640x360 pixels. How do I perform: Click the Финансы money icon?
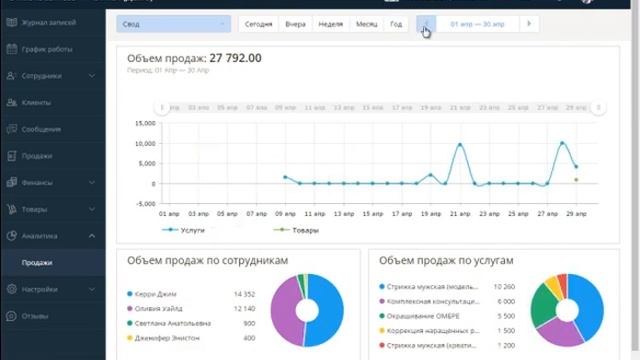pos(12,182)
